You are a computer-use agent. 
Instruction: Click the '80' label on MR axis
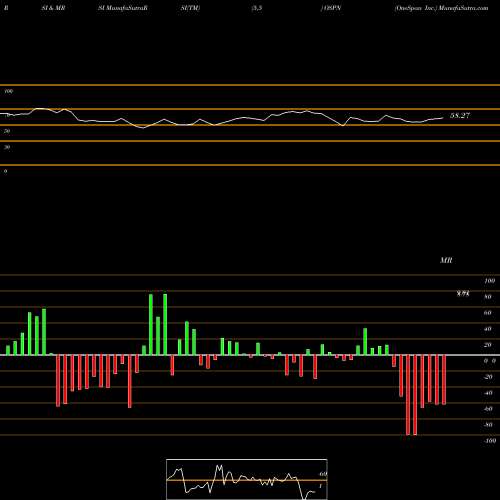tap(488, 297)
